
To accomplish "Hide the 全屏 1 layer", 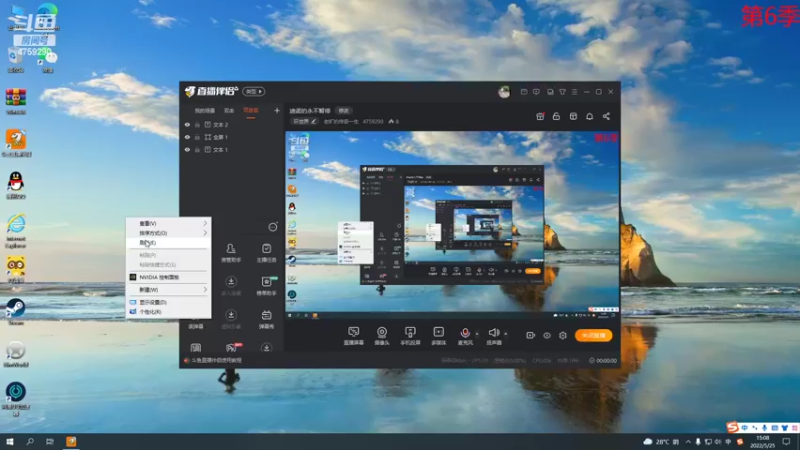I will click(187, 137).
